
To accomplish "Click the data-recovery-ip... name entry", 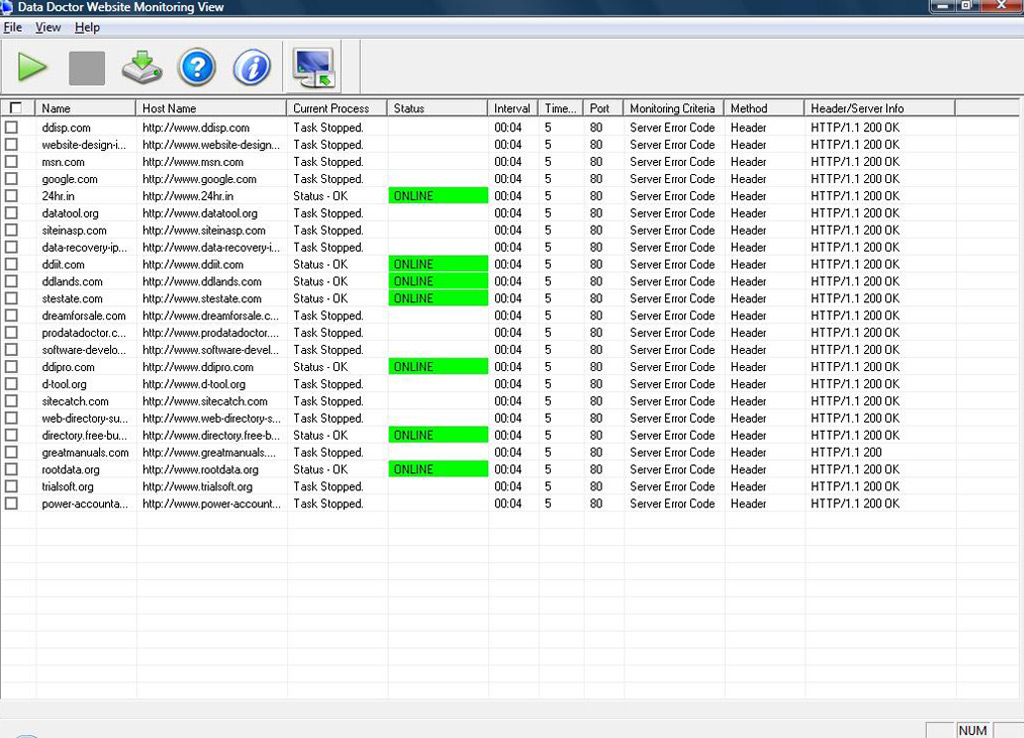I will tap(84, 247).
